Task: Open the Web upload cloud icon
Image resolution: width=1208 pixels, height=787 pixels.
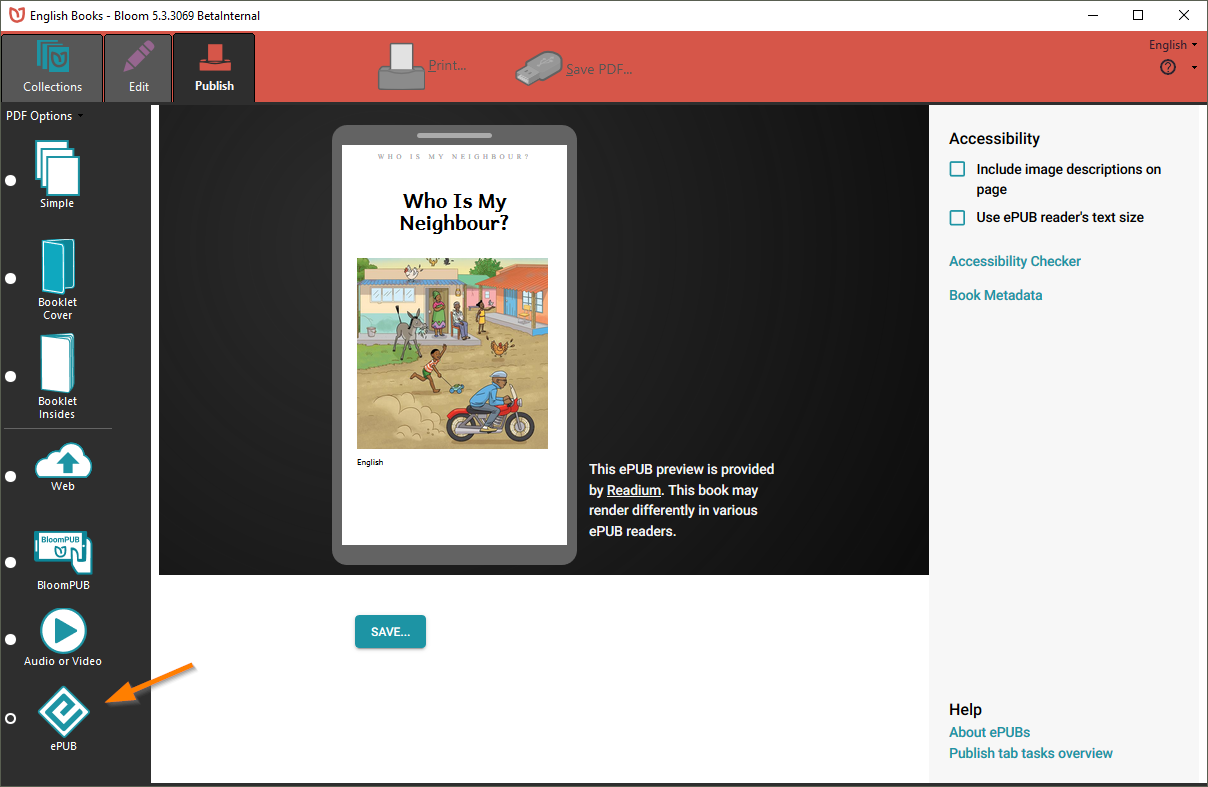Action: click(x=63, y=462)
